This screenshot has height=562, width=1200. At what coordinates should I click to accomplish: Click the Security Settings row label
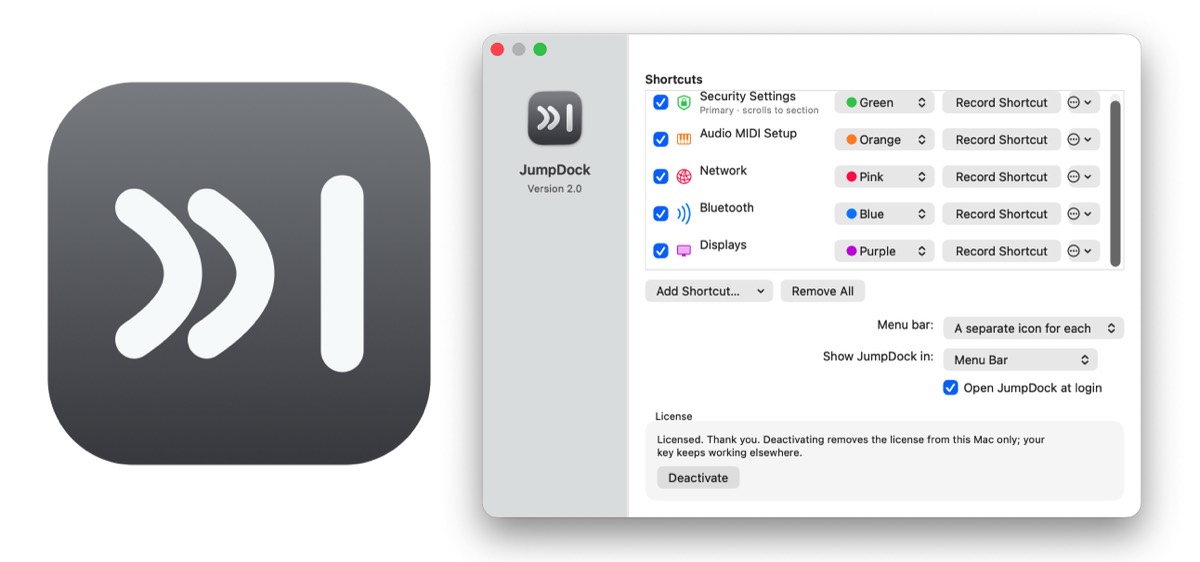coord(748,96)
